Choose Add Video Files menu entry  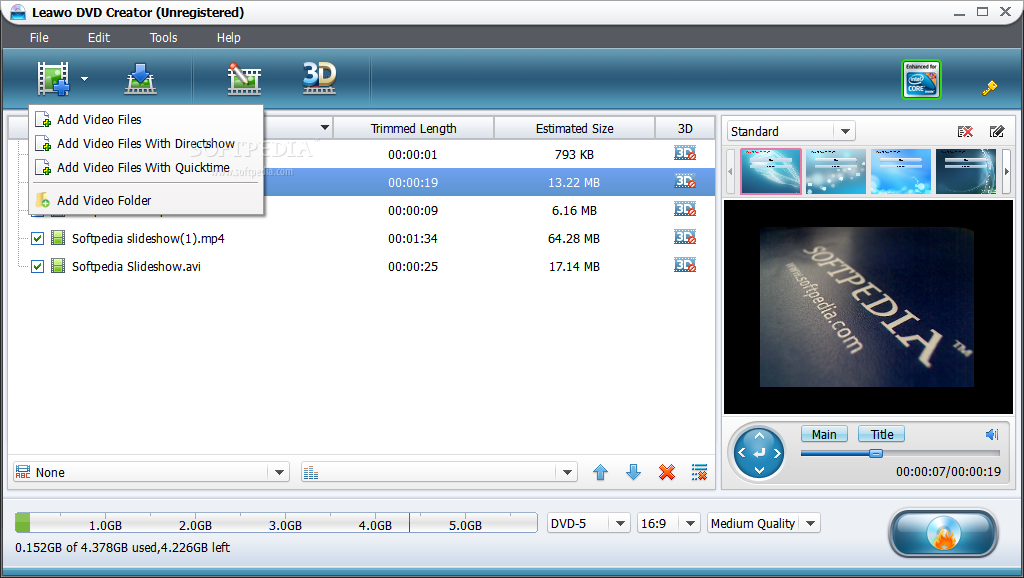pyautogui.click(x=99, y=120)
